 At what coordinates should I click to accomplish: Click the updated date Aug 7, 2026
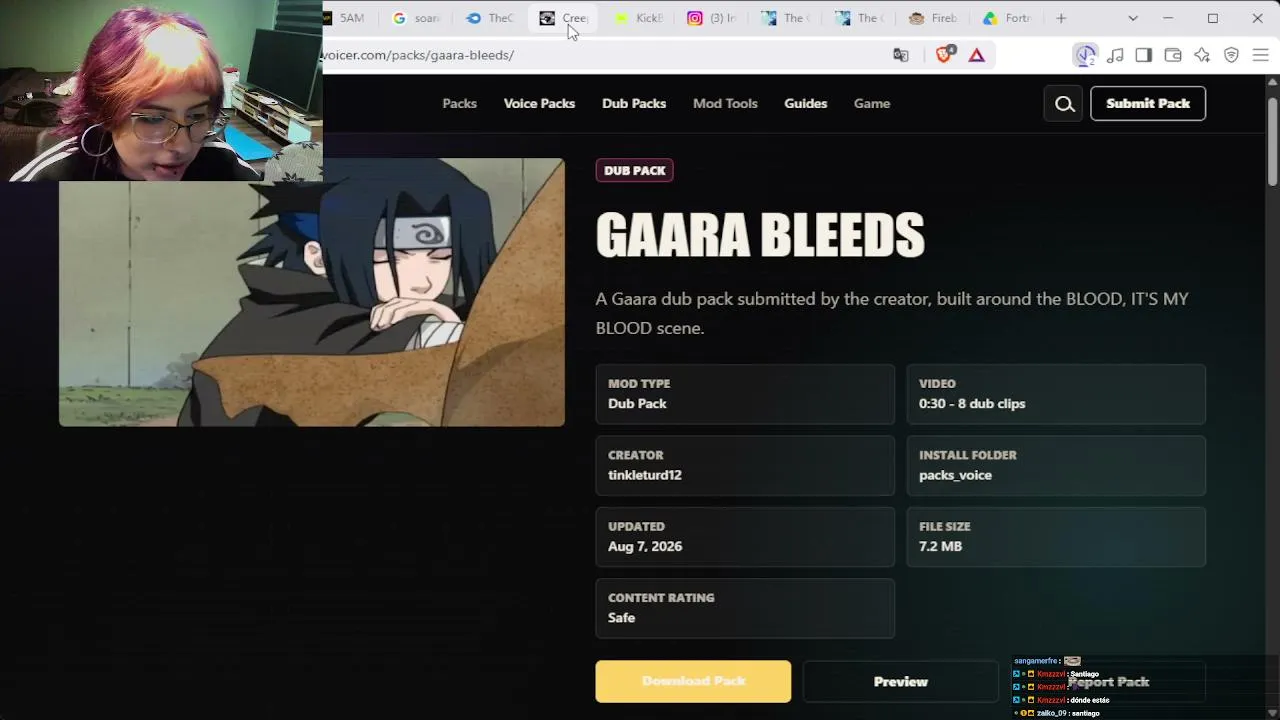coord(645,546)
